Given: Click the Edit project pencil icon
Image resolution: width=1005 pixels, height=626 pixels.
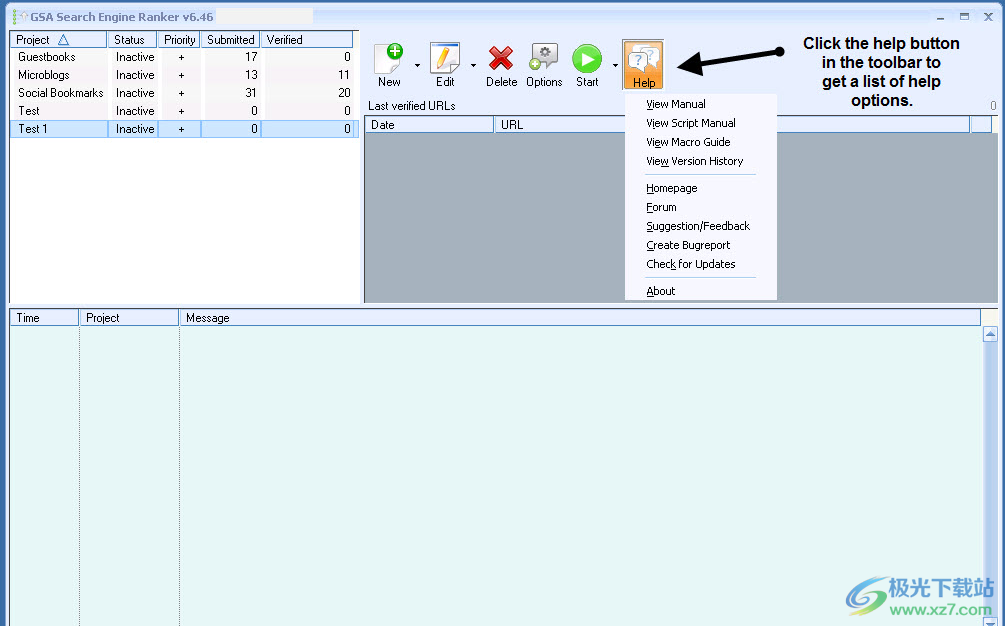Looking at the screenshot, I should pos(445,59).
